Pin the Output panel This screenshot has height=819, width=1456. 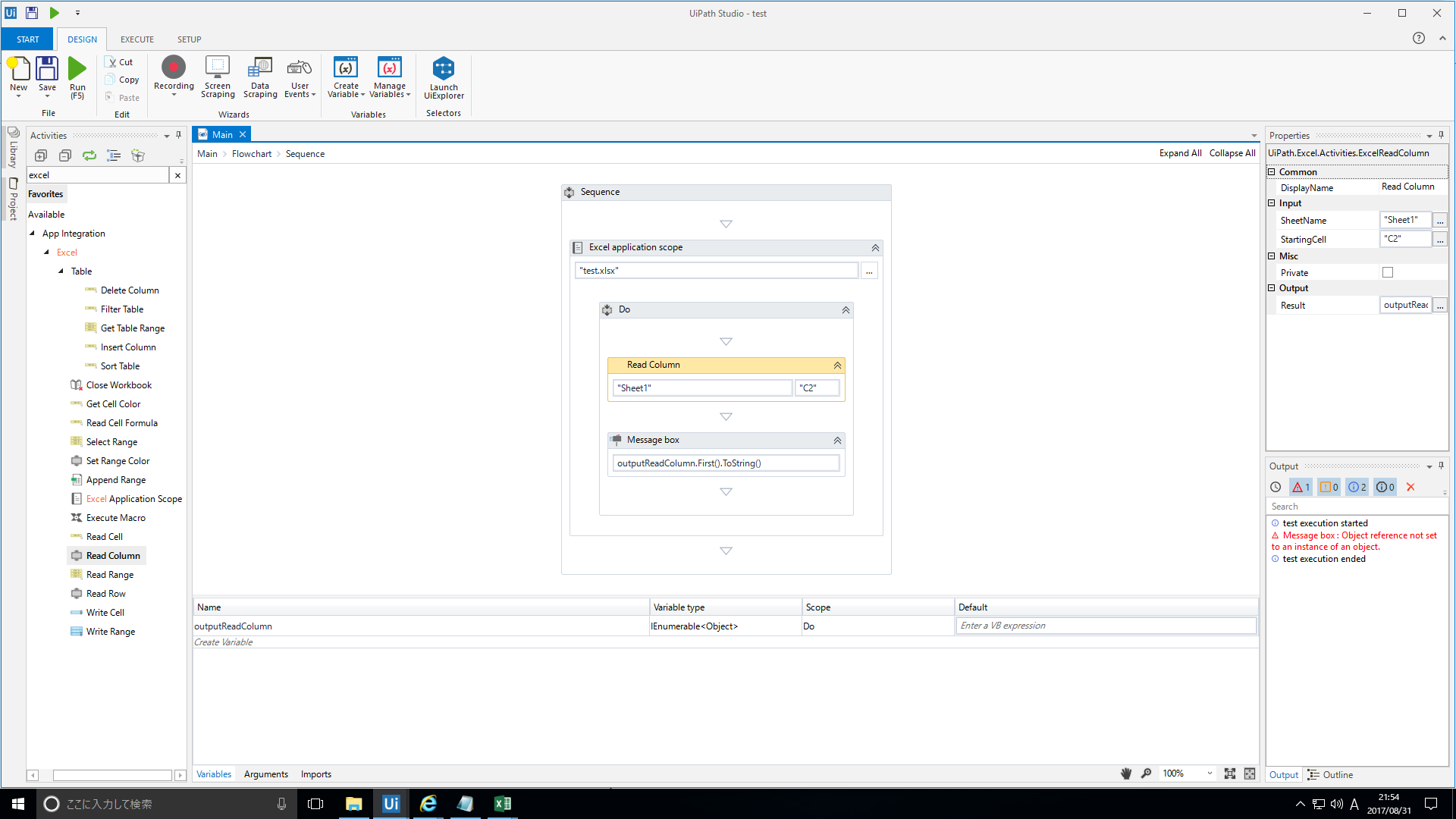pyautogui.click(x=1442, y=466)
